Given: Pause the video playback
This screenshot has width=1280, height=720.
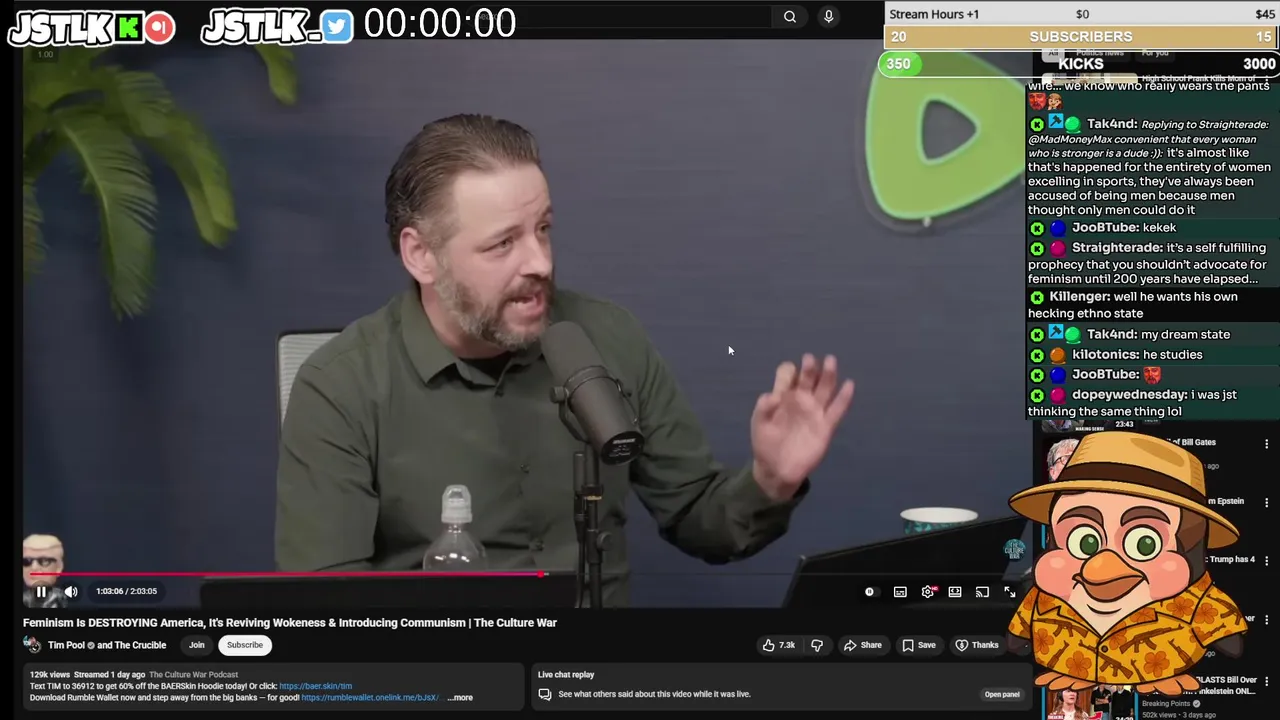Looking at the screenshot, I should 41,592.
